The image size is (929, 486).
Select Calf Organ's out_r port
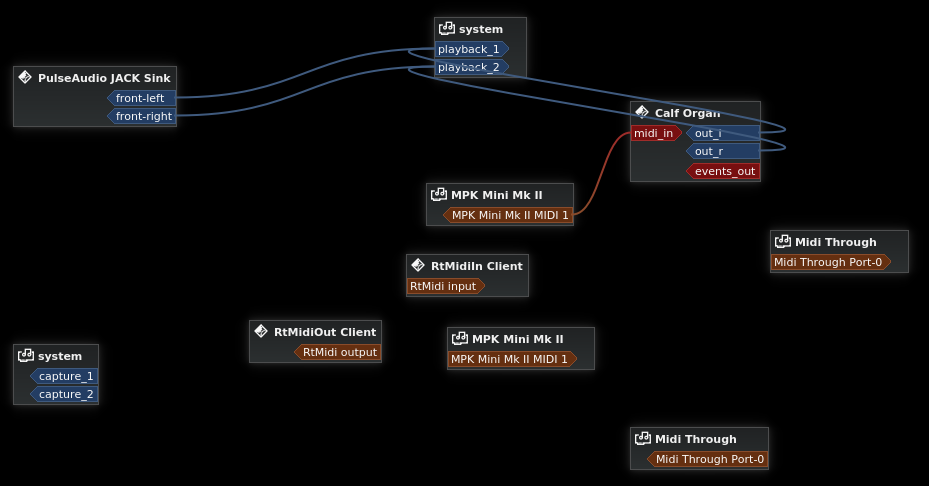(x=723, y=151)
